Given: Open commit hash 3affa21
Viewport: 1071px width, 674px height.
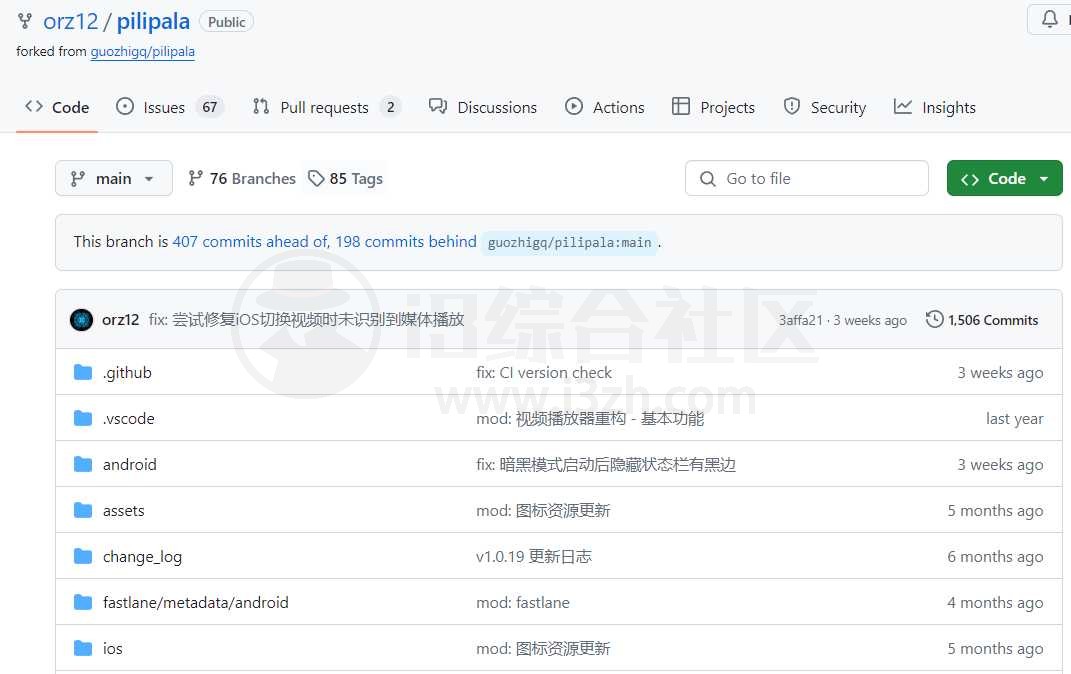Looking at the screenshot, I should 801,320.
